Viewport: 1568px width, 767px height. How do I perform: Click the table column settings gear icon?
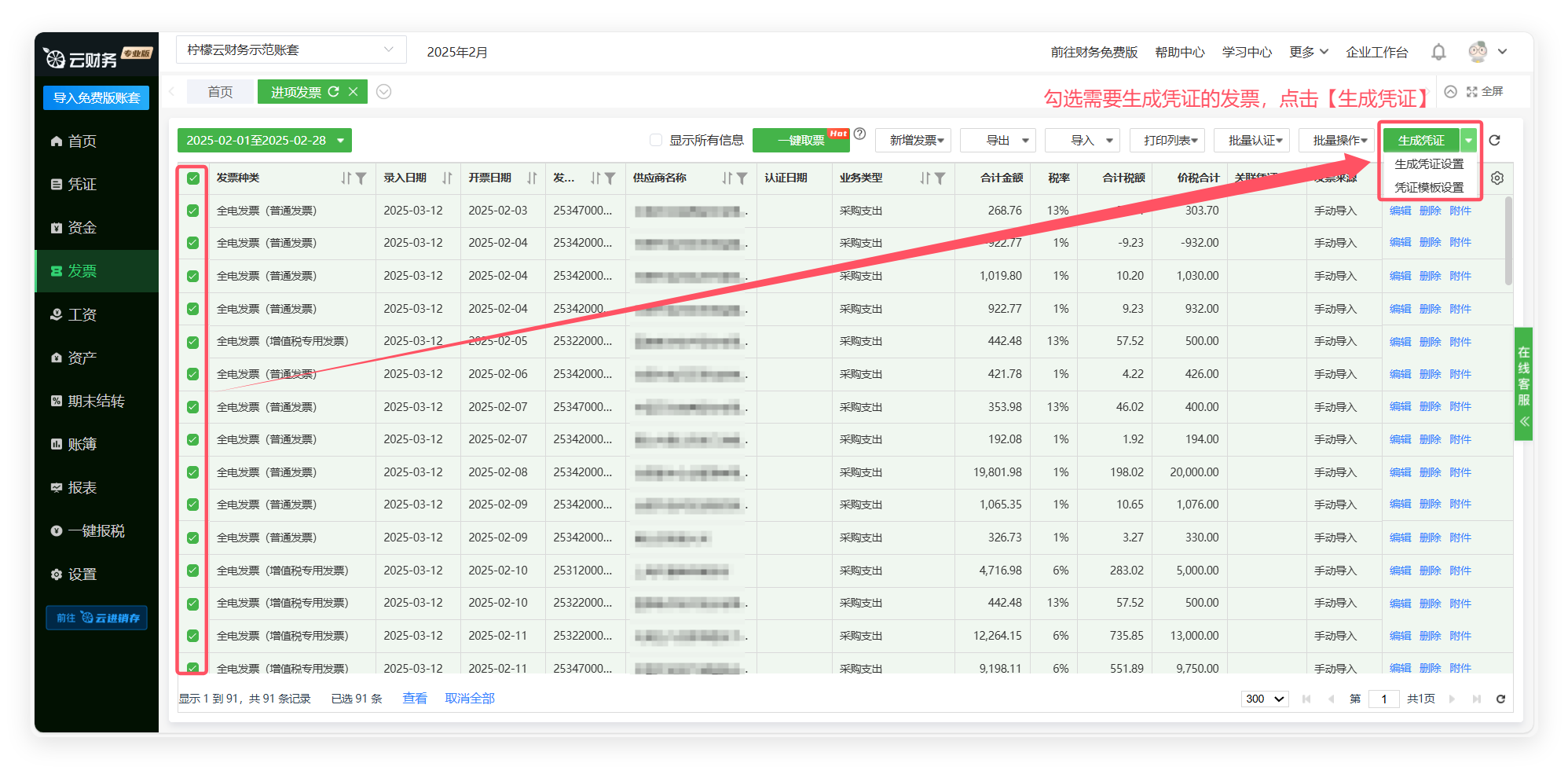1497,178
